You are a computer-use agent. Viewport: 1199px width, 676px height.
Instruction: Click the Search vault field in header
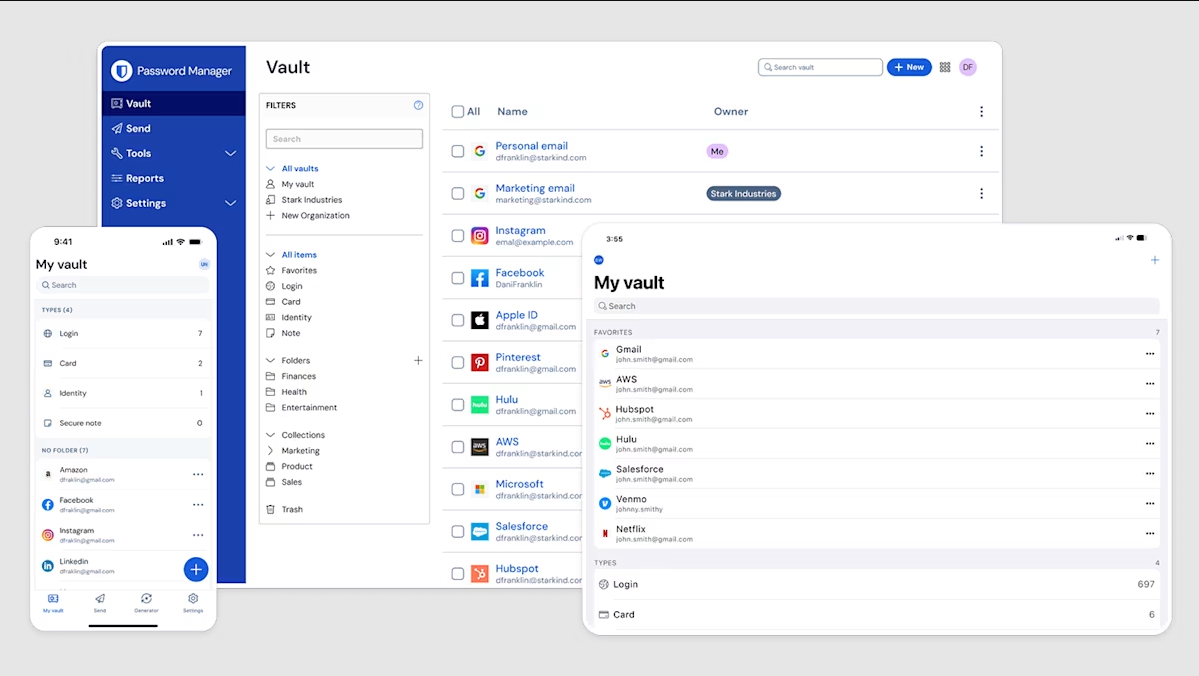coord(820,67)
